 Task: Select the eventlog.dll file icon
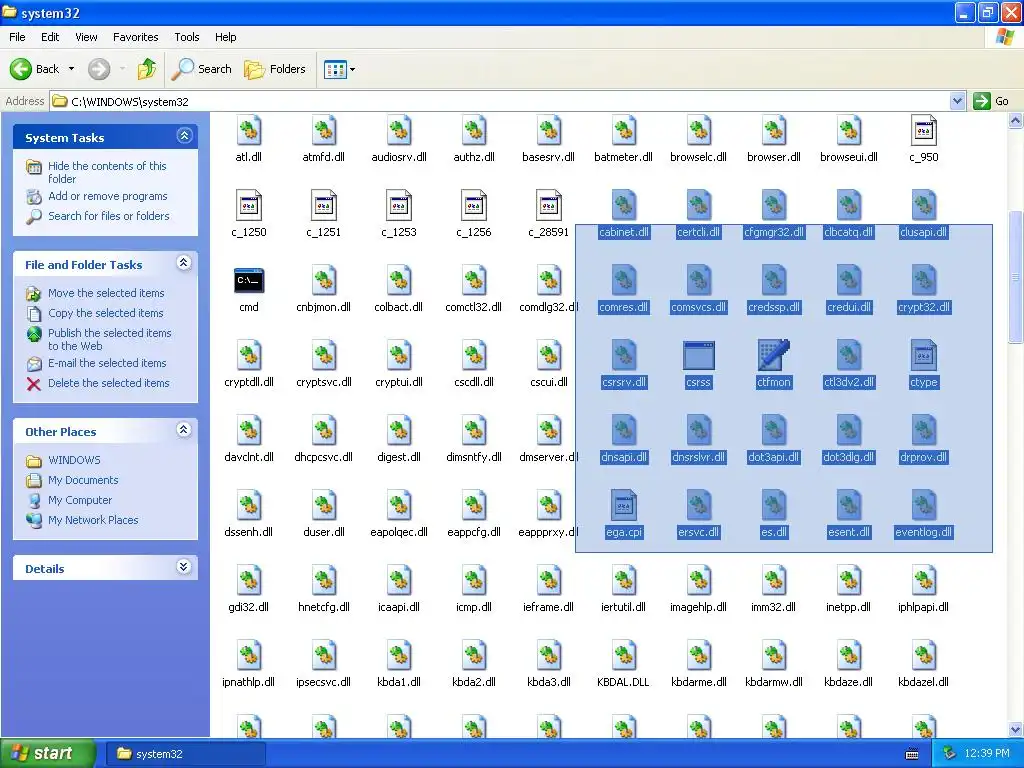(x=923, y=505)
